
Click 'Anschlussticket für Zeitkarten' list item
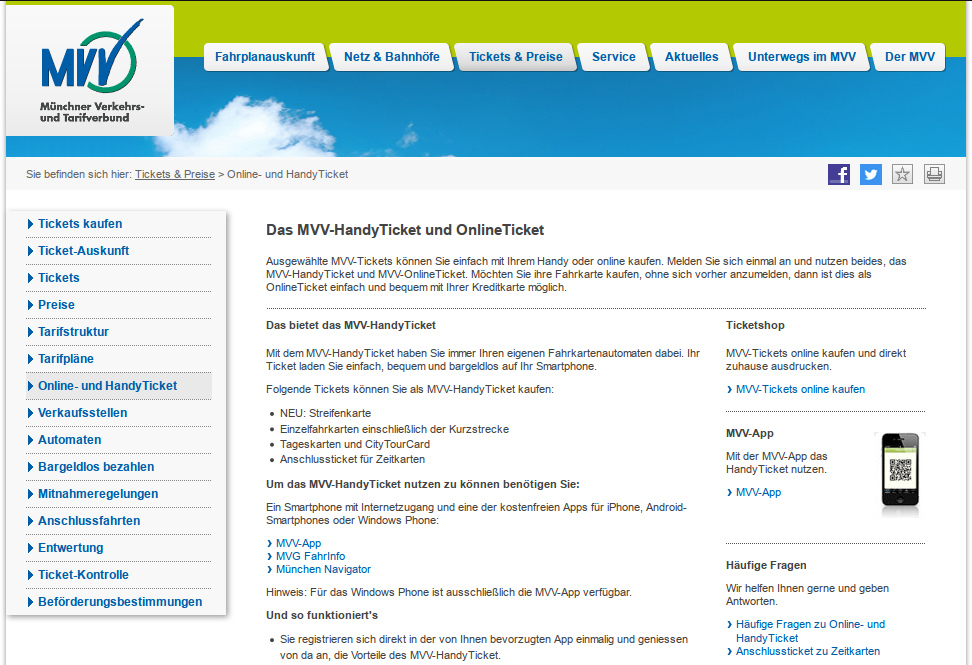click(x=352, y=459)
